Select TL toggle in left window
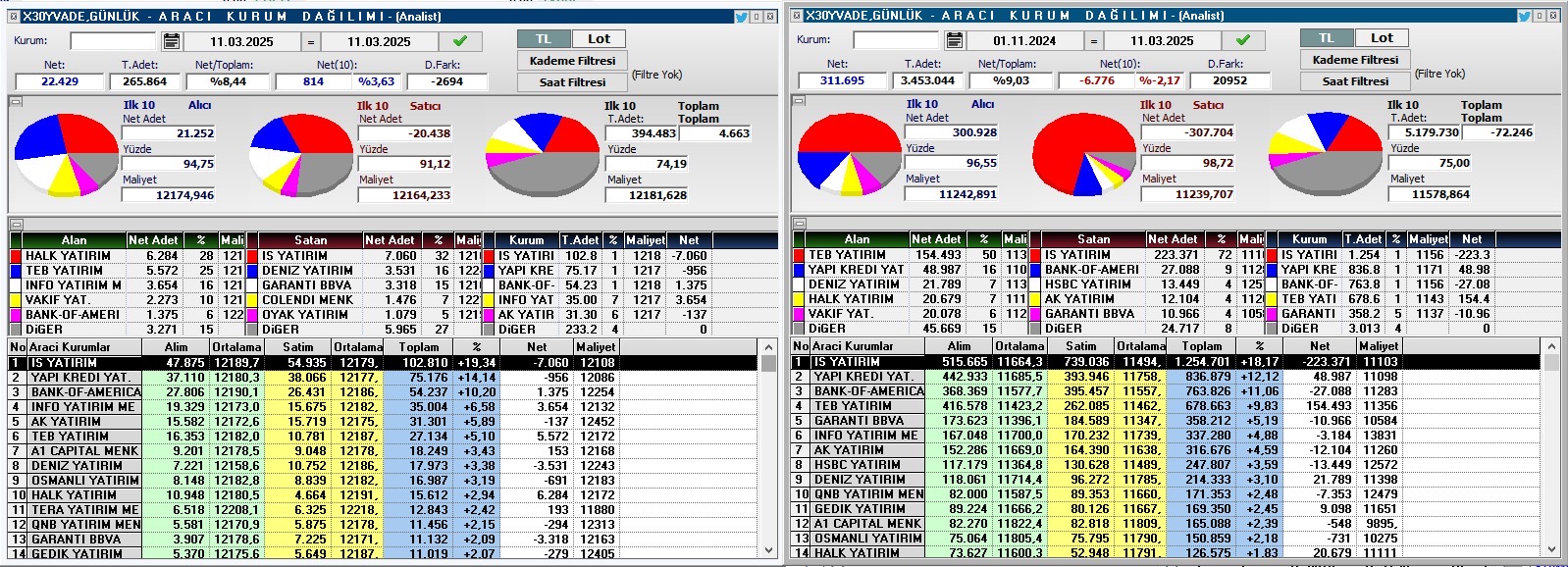The image size is (1568, 567). (x=544, y=39)
